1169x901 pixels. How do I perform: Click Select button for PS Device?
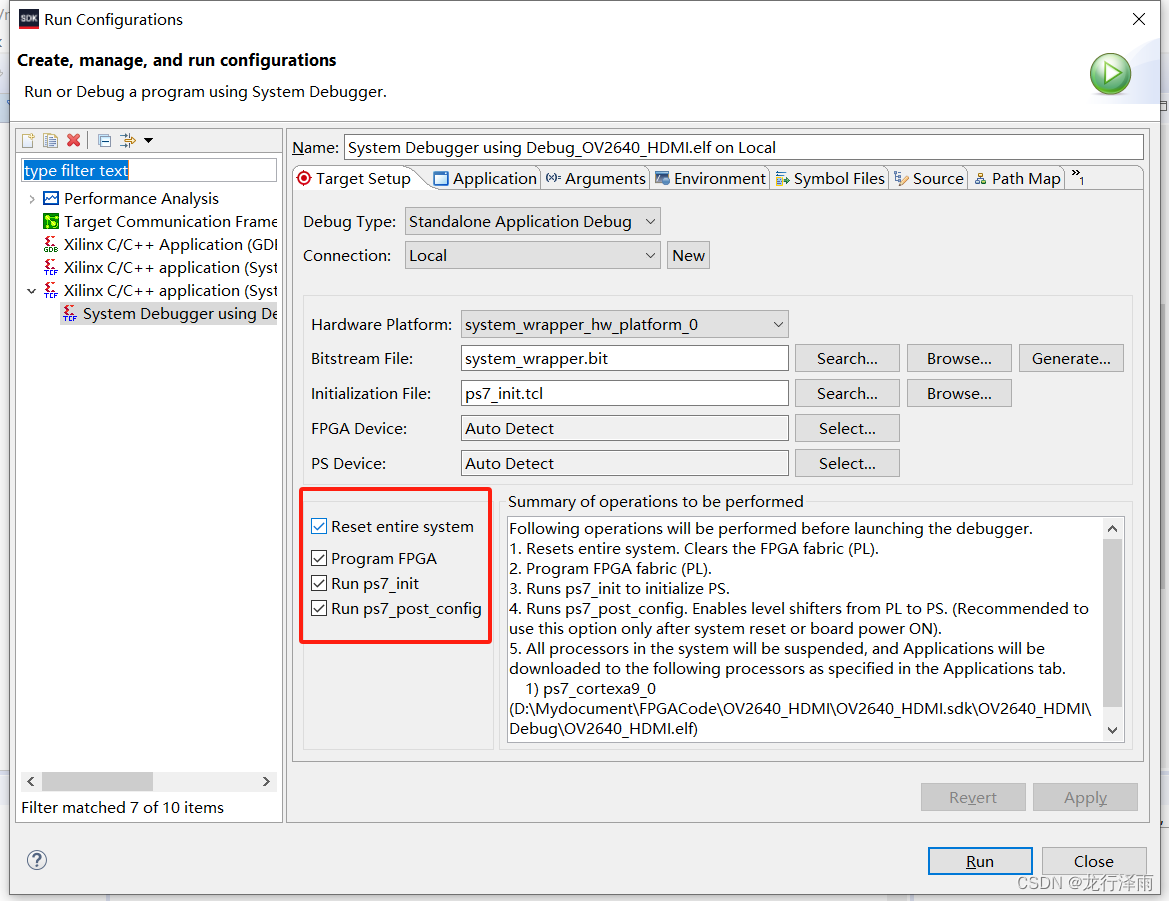tap(847, 464)
